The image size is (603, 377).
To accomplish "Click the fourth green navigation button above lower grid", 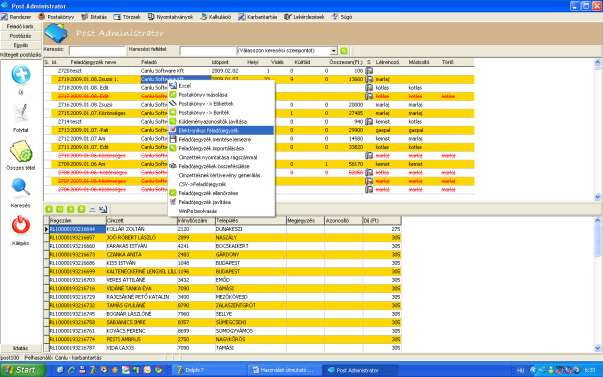I will tap(81, 209).
